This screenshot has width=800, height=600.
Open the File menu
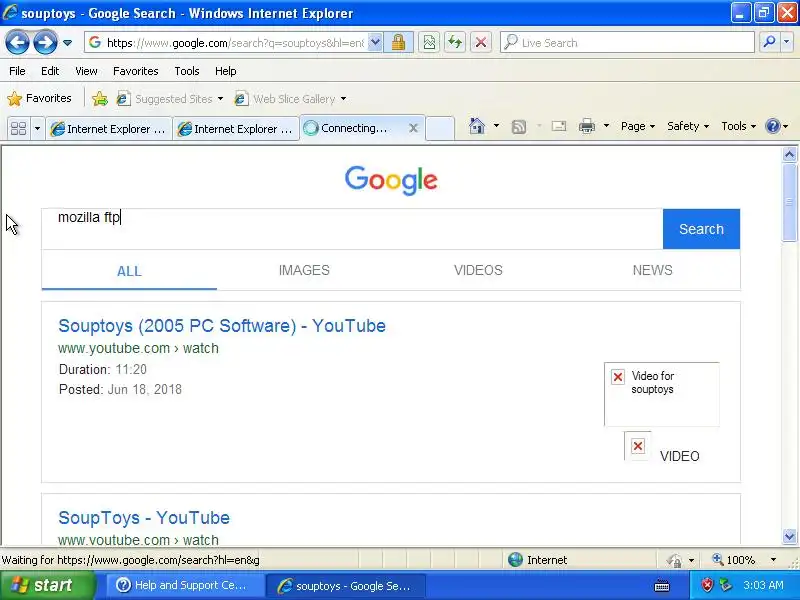(17, 71)
